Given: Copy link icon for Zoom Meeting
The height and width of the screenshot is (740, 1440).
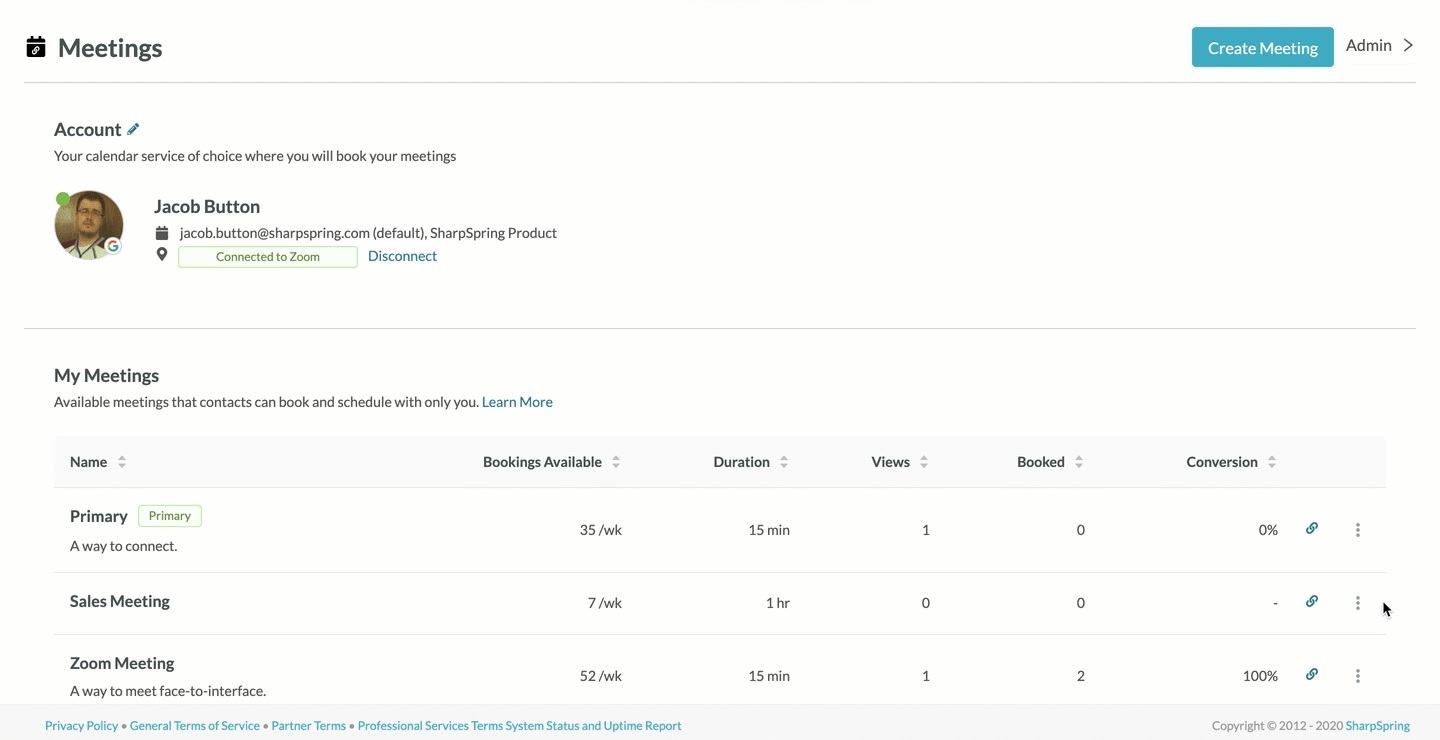Looking at the screenshot, I should click(1312, 675).
